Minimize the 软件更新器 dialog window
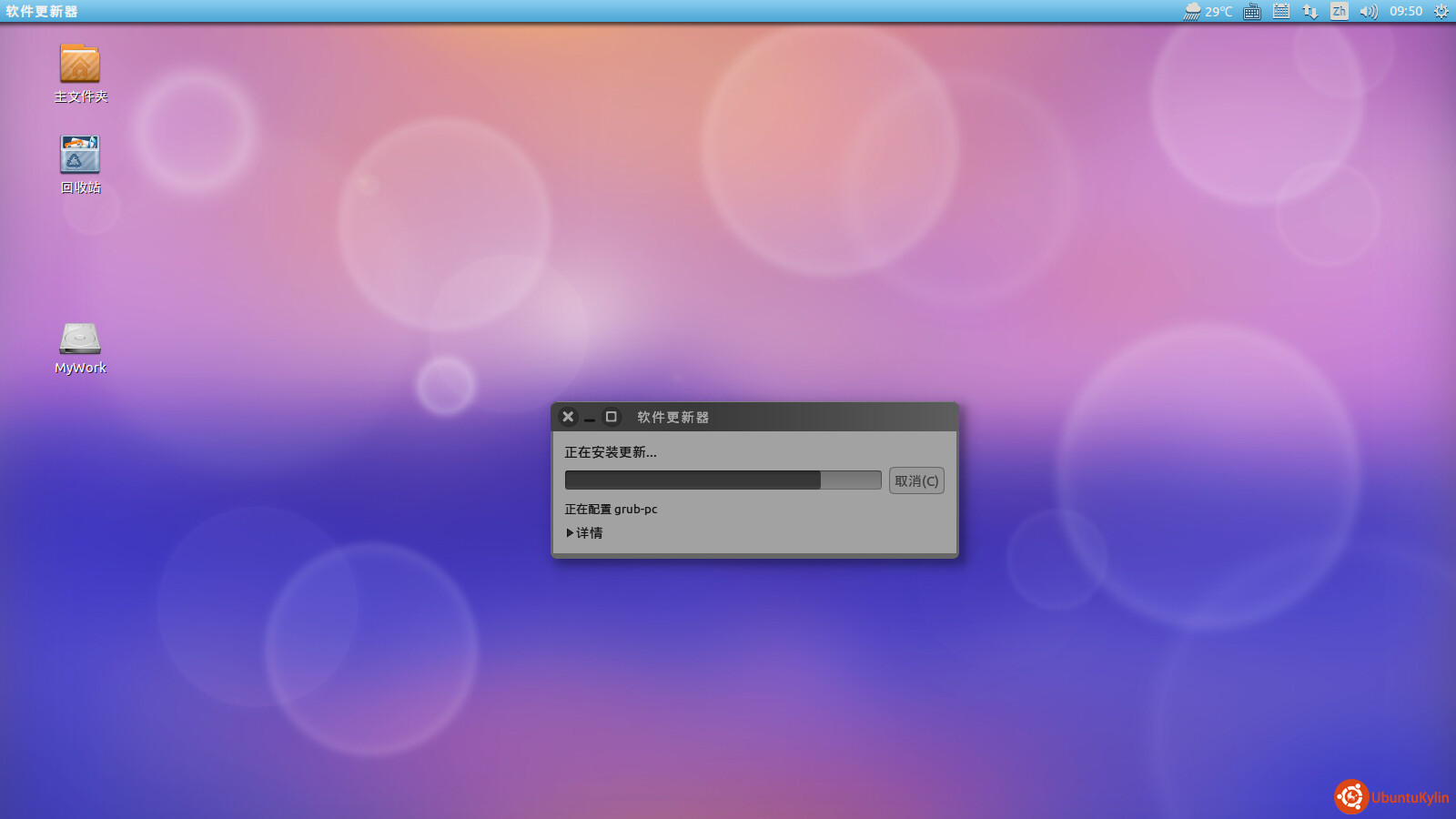 click(590, 417)
